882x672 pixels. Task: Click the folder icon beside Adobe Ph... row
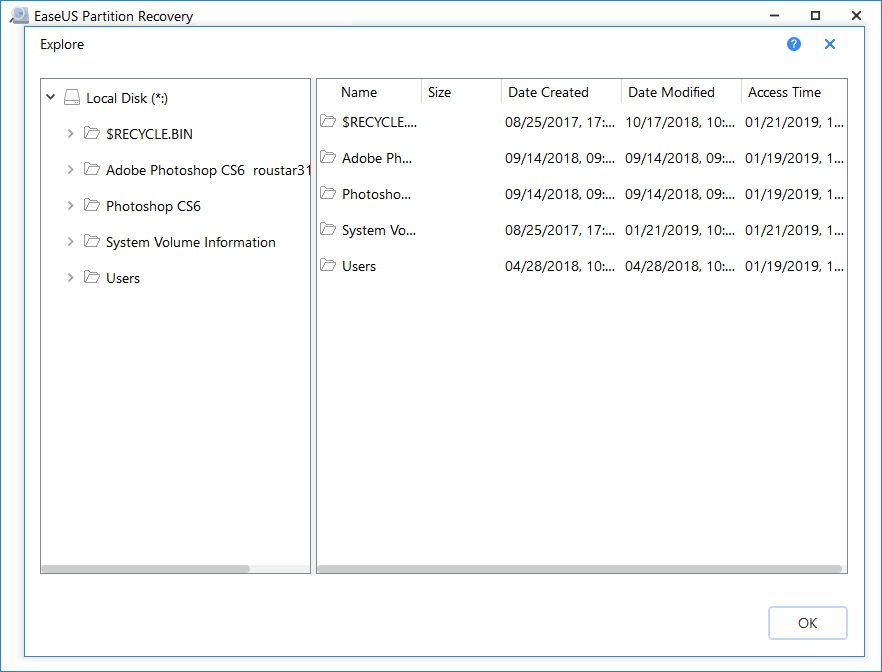(x=328, y=158)
